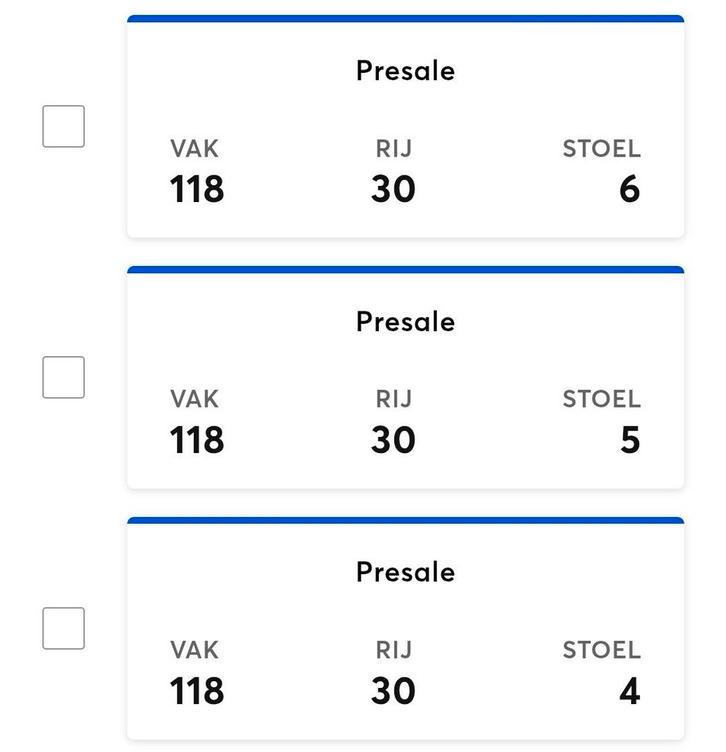
Task: Click the blue top bar of seat 5 card
Action: pyautogui.click(x=405, y=270)
